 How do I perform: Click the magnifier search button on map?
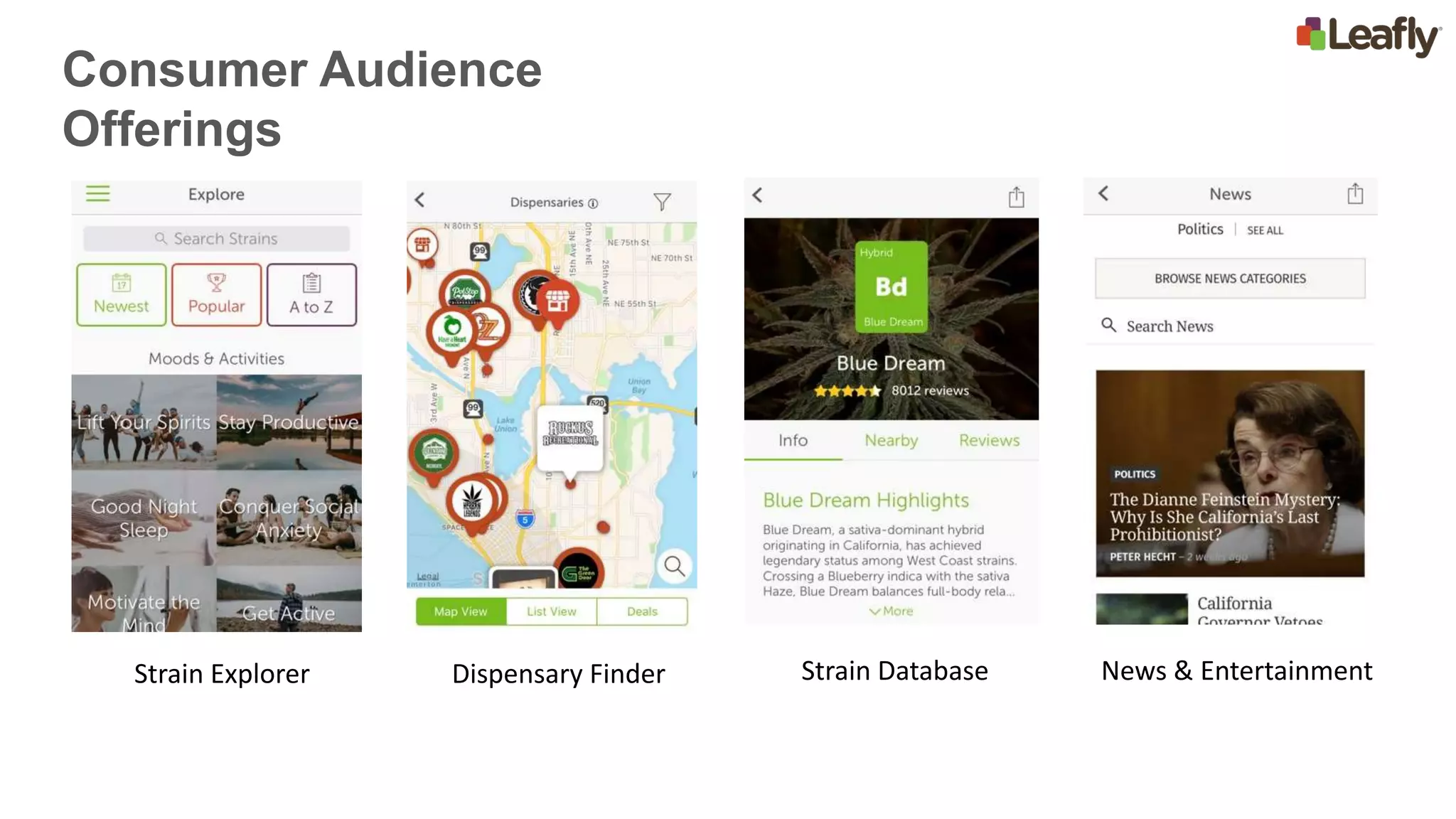(x=674, y=567)
